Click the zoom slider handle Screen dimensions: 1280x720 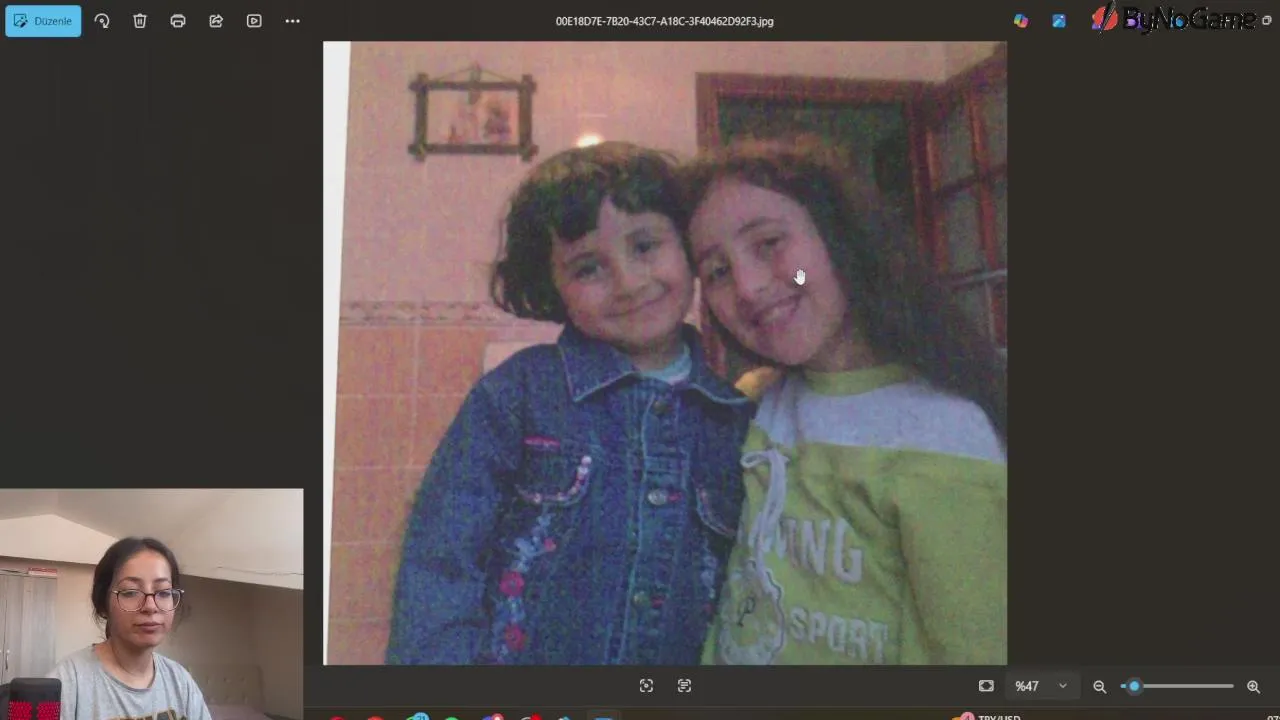[x=1134, y=686]
